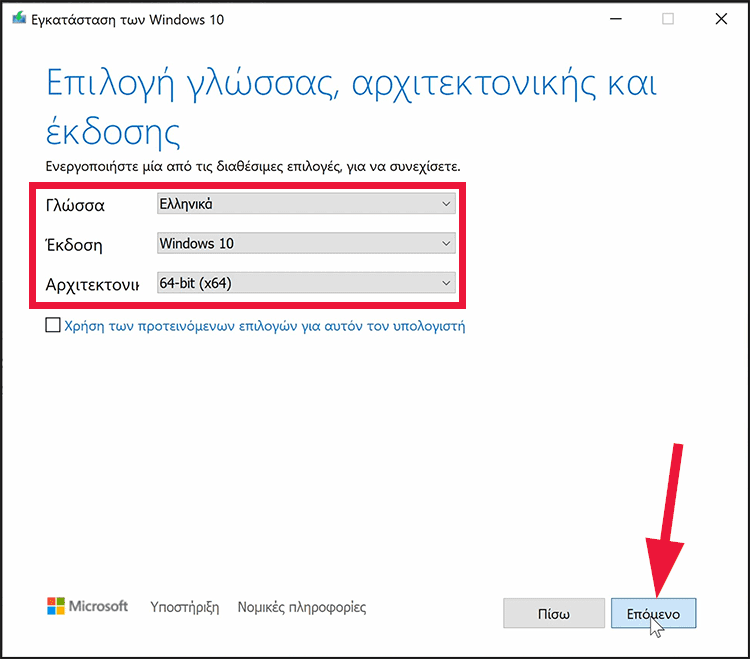This screenshot has width=750, height=659.
Task: Click the 'Γλώσσα' field label
Action: click(75, 205)
